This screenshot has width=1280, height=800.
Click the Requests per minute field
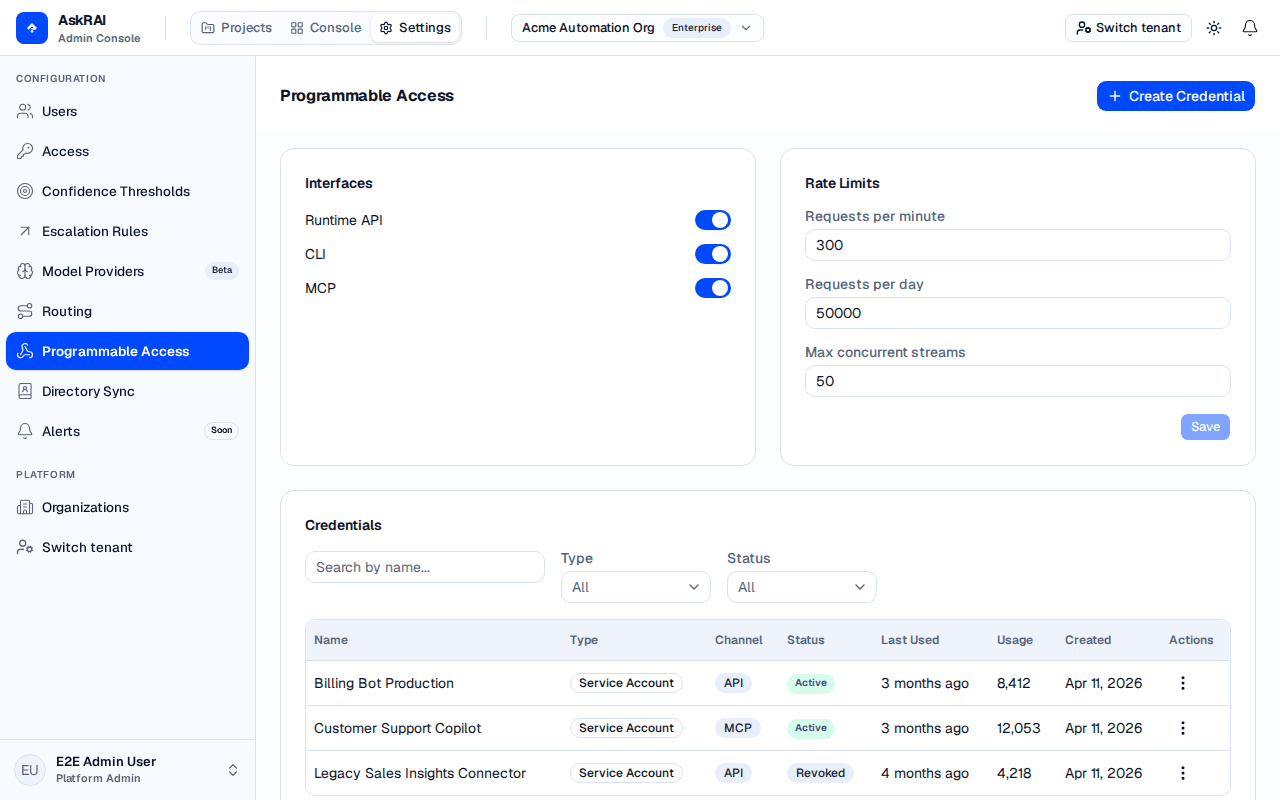tap(1018, 245)
